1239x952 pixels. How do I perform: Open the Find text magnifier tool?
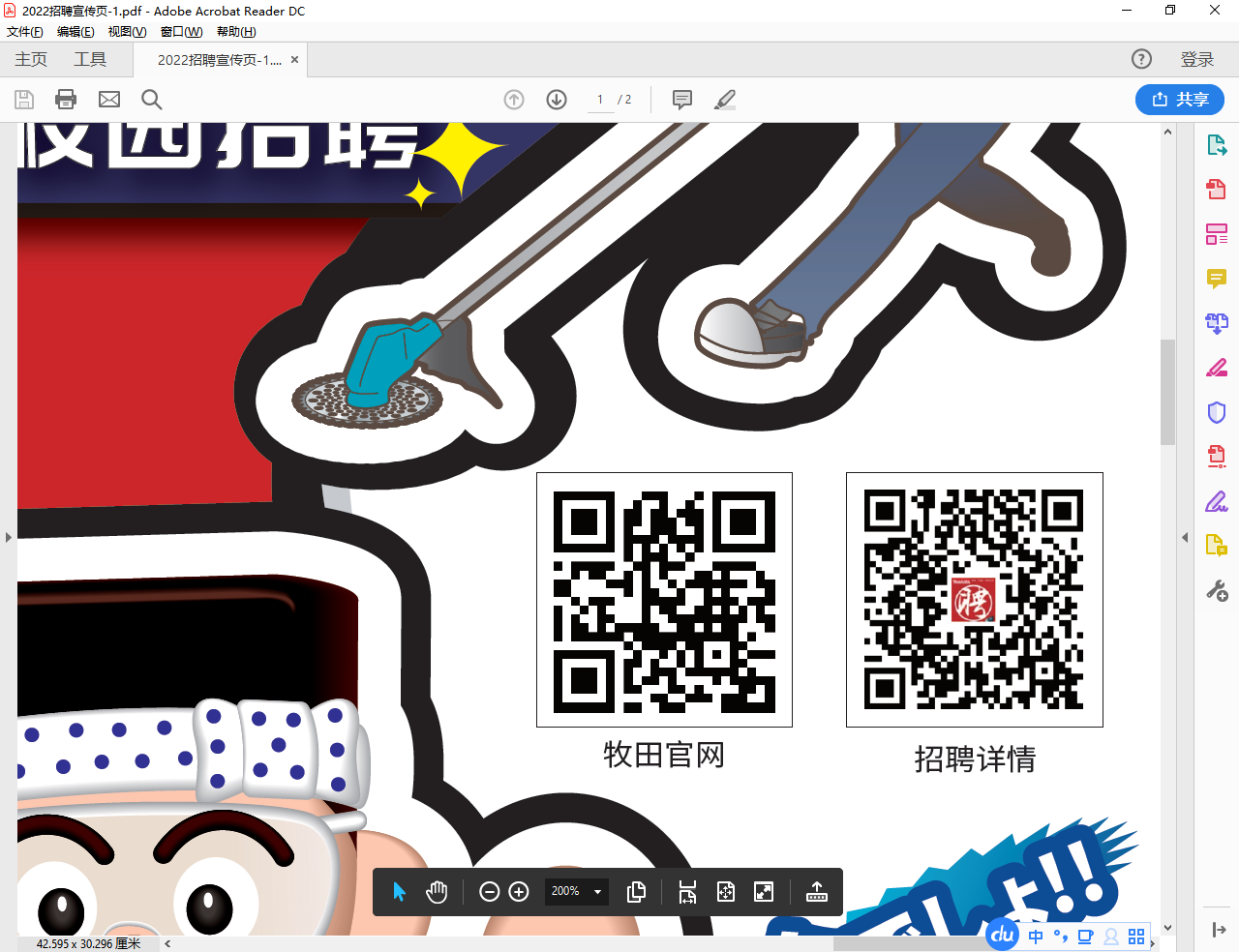pyautogui.click(x=152, y=100)
